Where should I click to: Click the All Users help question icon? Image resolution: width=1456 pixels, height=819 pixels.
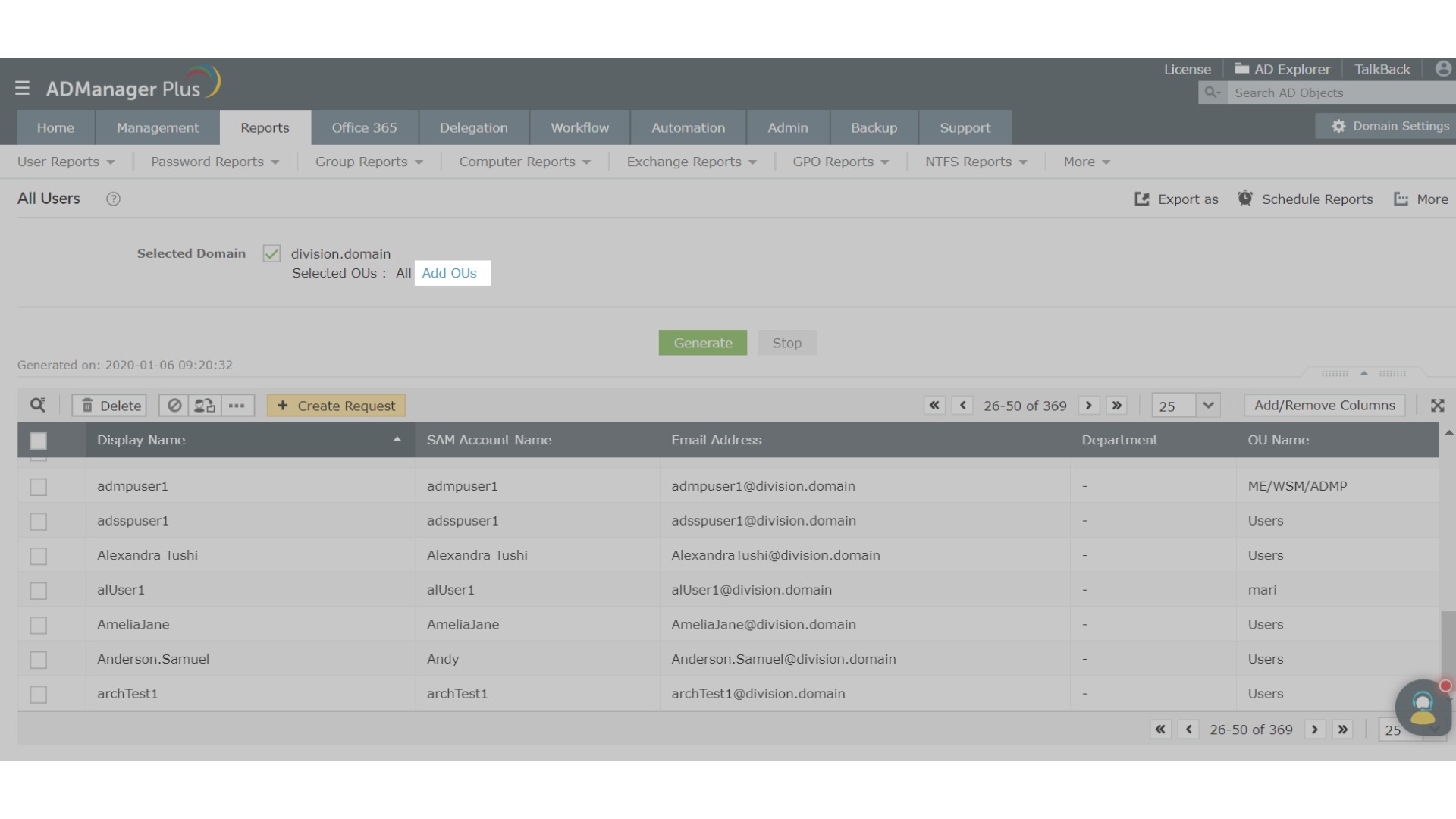pos(113,199)
